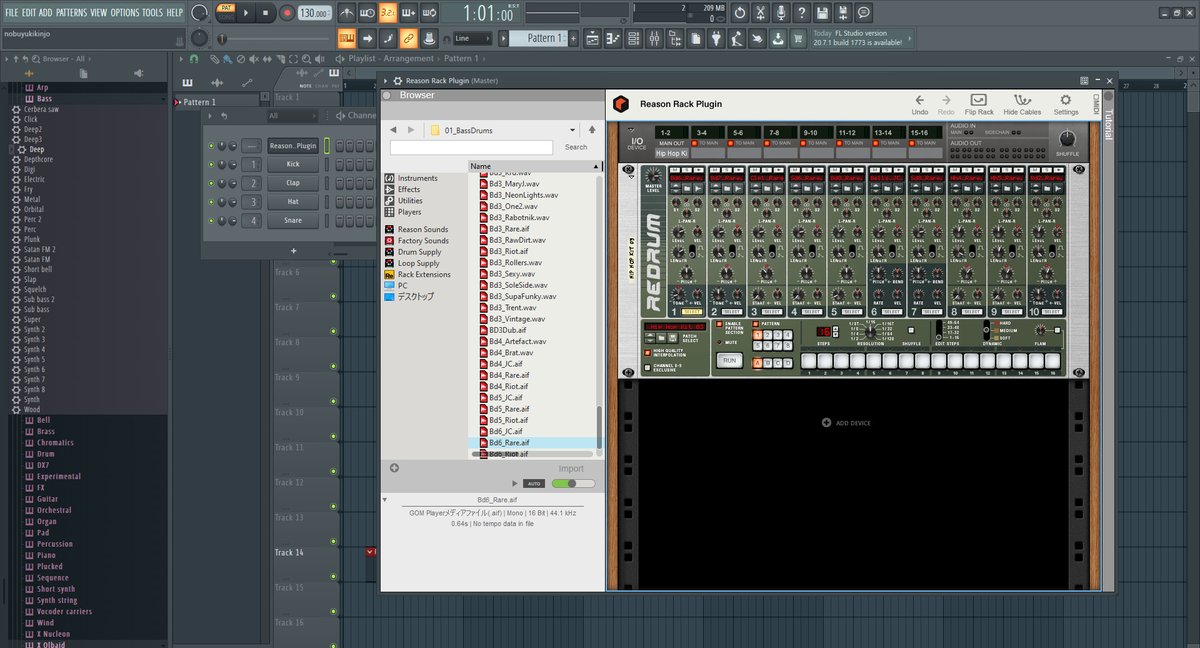
Task: Click the stop button in the transport bar
Action: (267, 13)
